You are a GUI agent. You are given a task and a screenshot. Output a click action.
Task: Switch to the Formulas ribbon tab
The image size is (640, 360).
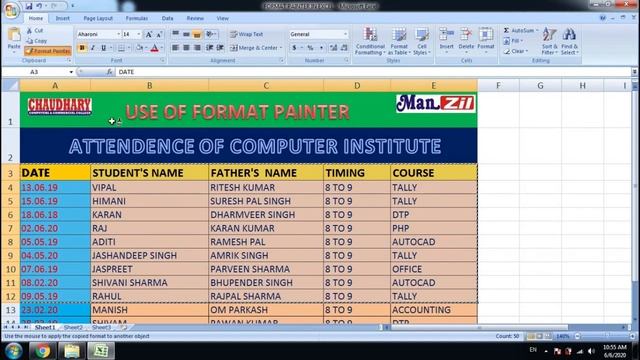pos(137,18)
